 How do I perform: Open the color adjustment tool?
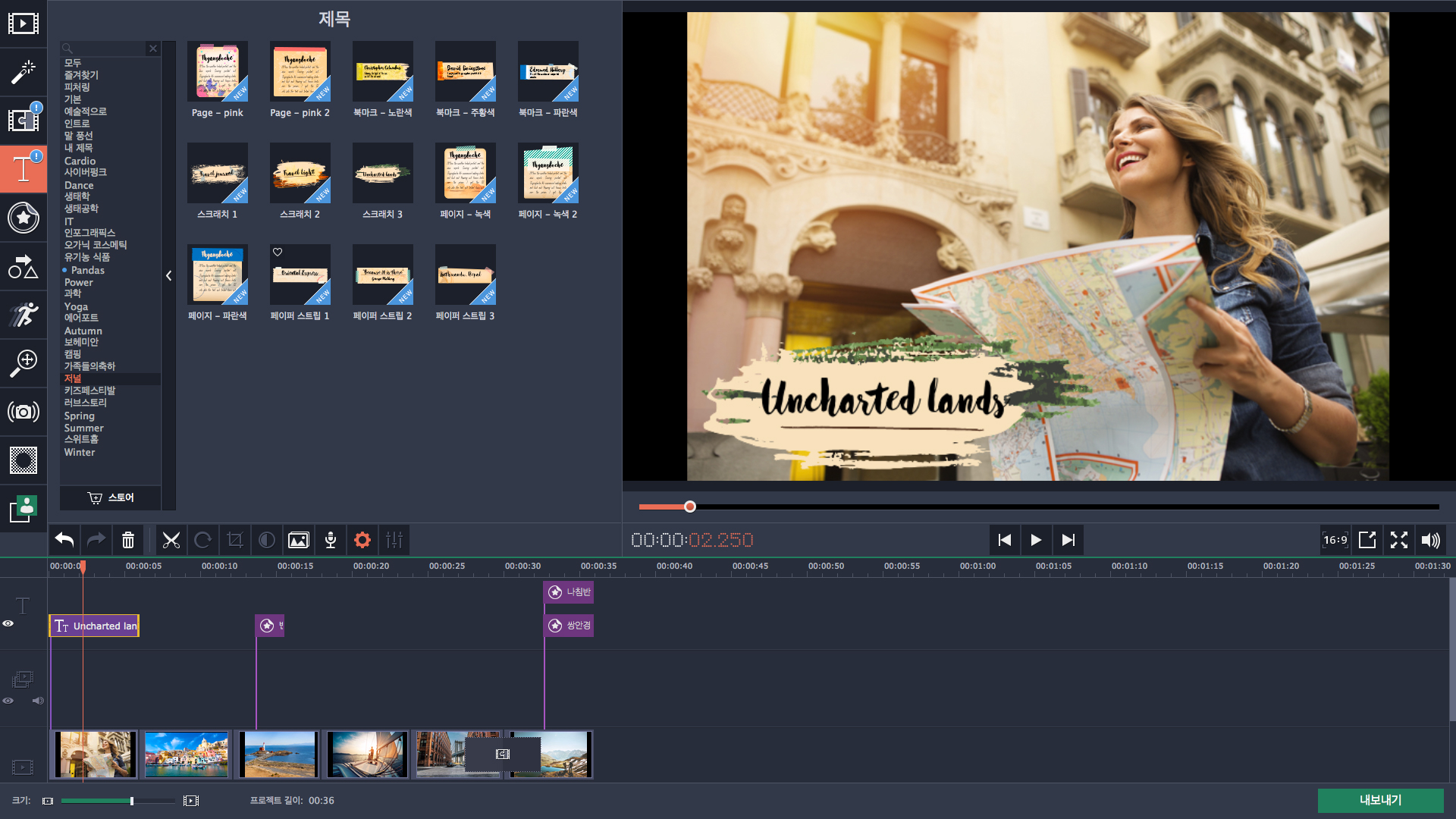(x=267, y=540)
